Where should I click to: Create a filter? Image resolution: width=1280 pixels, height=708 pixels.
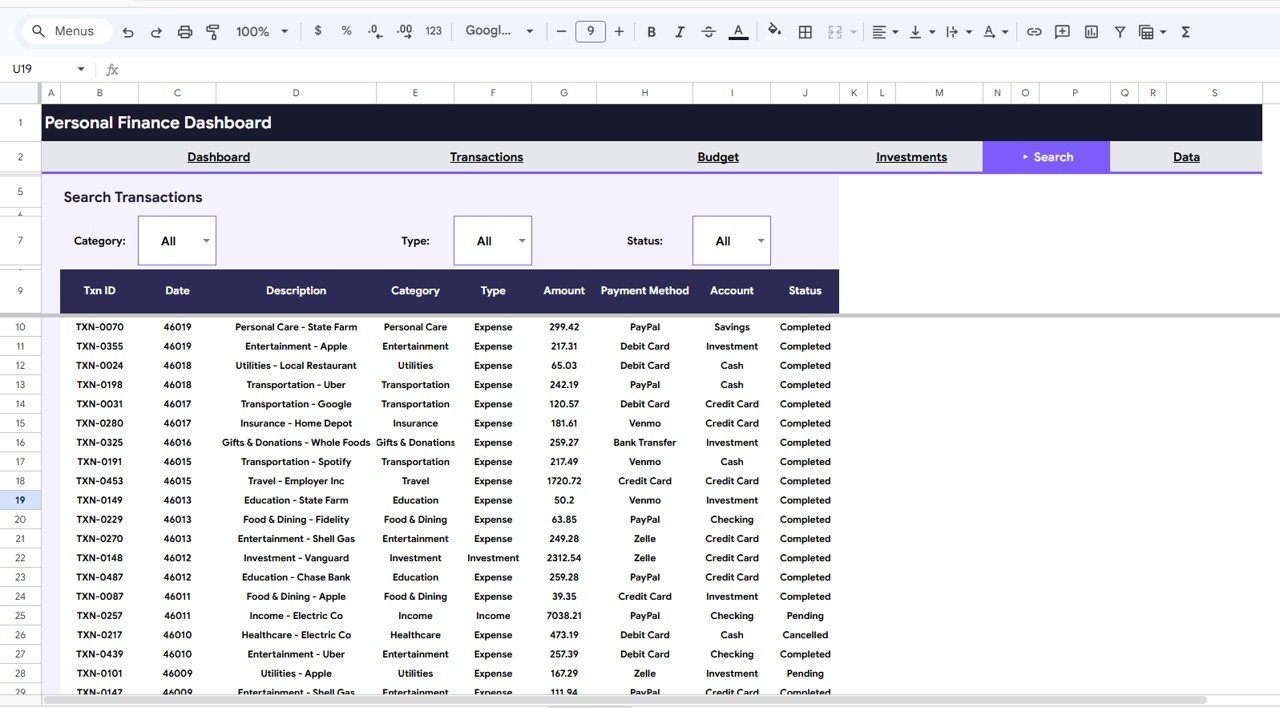click(x=1119, y=31)
